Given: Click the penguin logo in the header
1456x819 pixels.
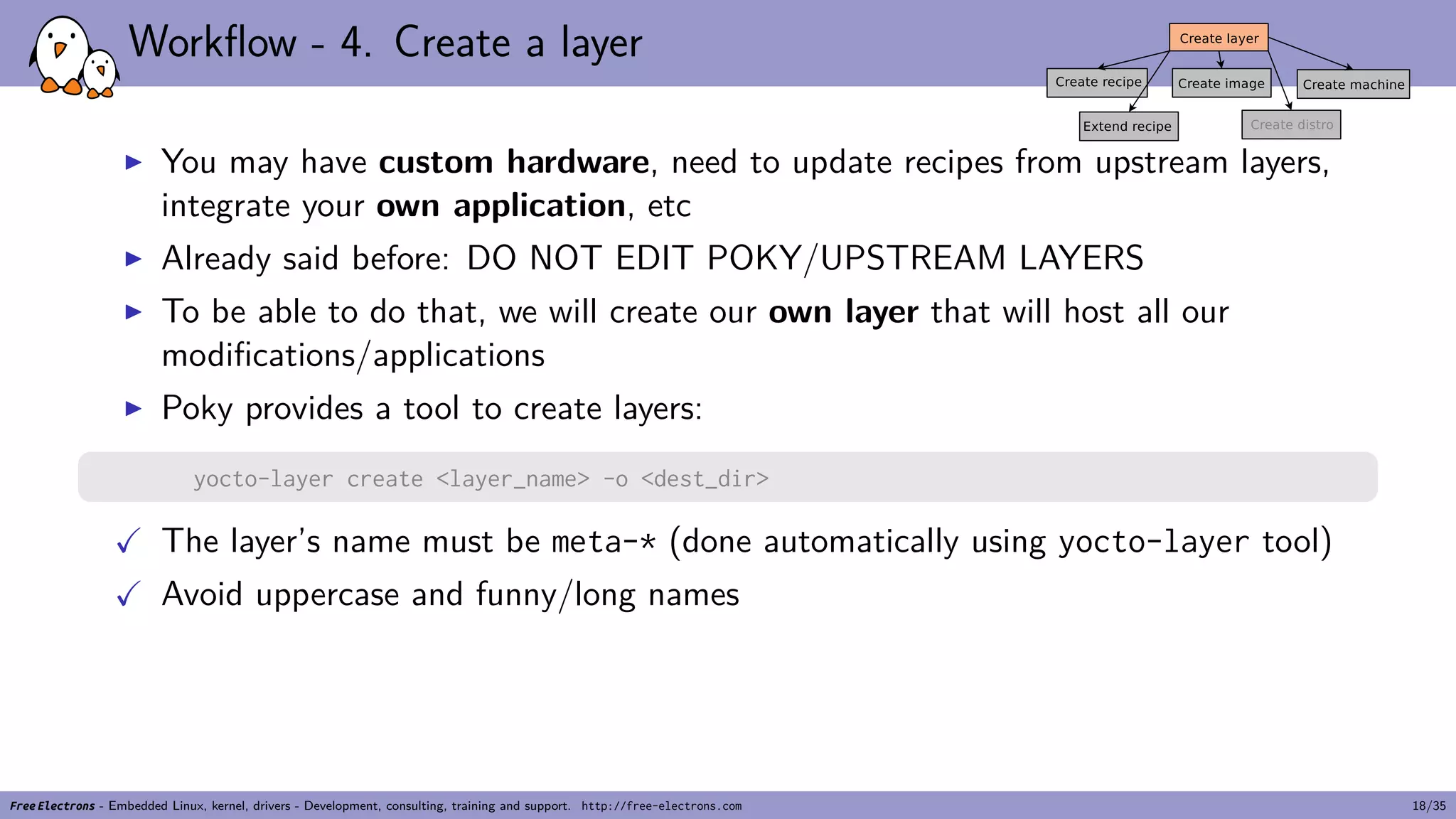Looking at the screenshot, I should 74,57.
